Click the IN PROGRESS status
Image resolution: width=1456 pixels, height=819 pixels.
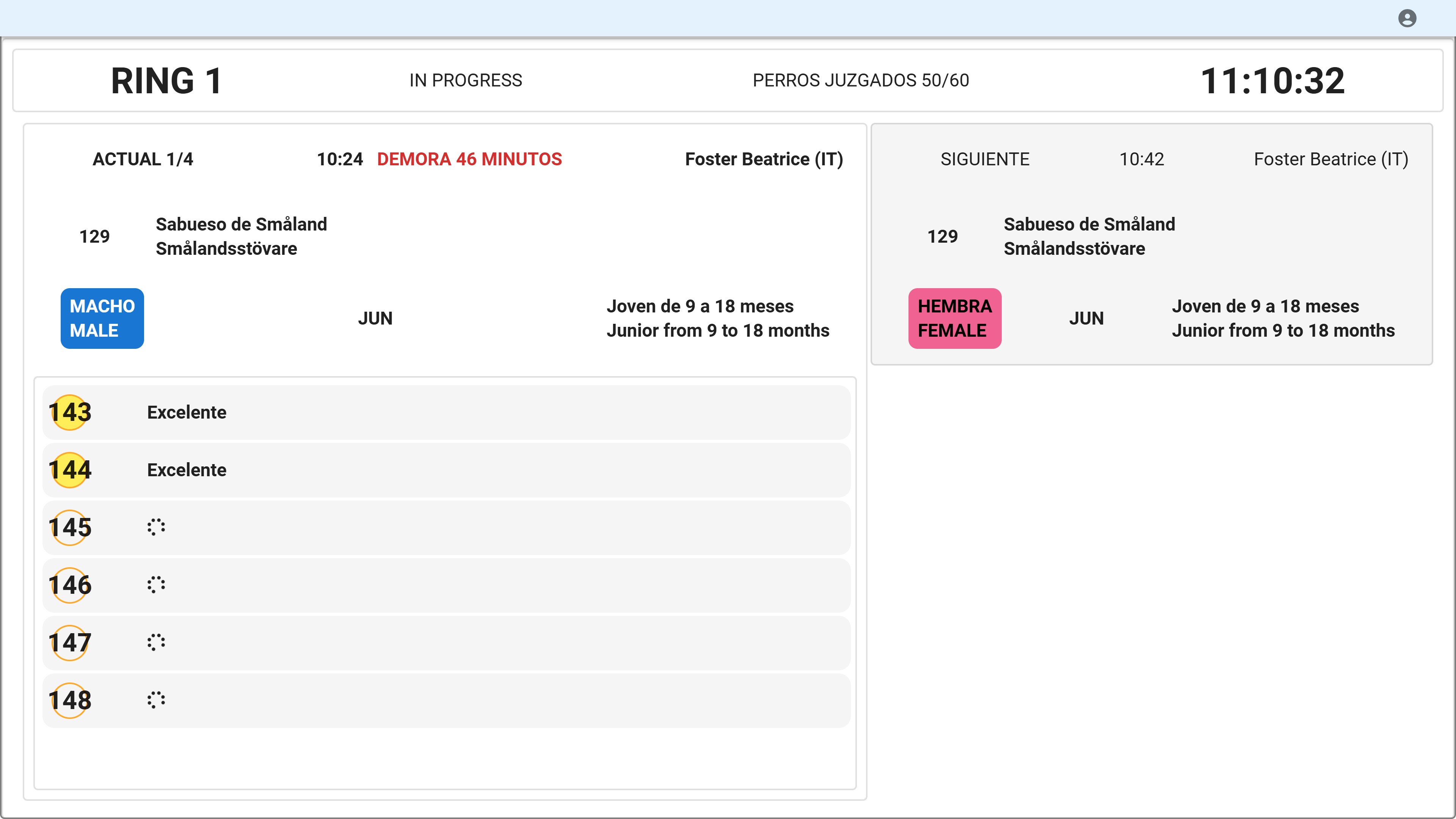pyautogui.click(x=466, y=80)
